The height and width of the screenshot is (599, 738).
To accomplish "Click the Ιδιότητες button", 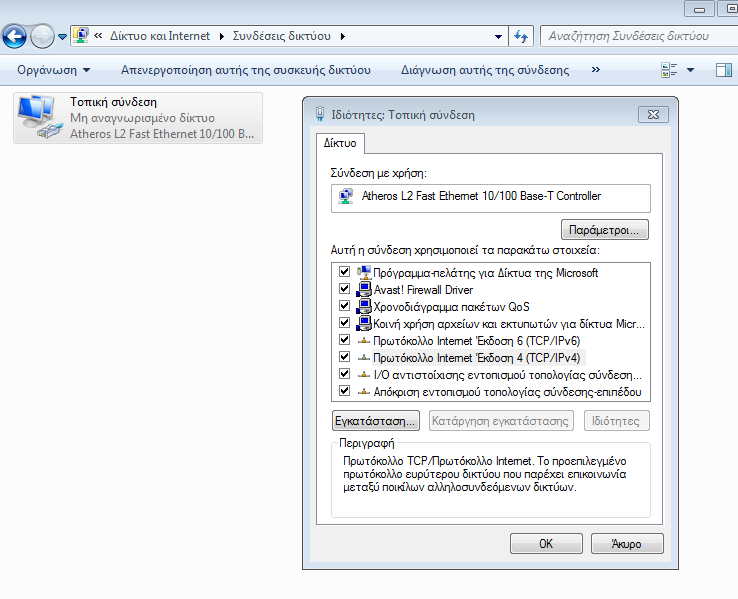I will 616,421.
